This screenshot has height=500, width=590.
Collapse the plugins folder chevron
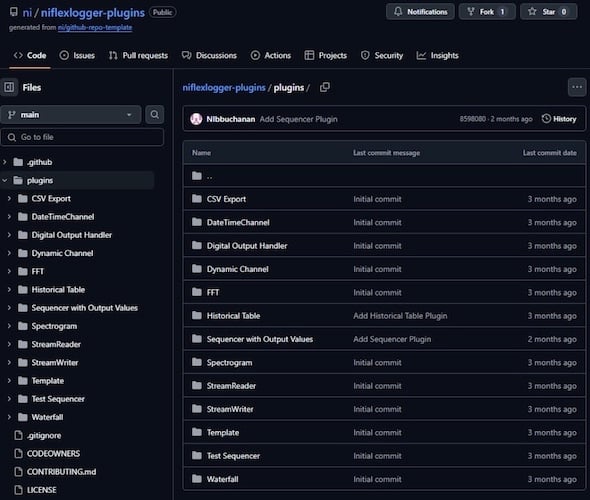point(5,181)
